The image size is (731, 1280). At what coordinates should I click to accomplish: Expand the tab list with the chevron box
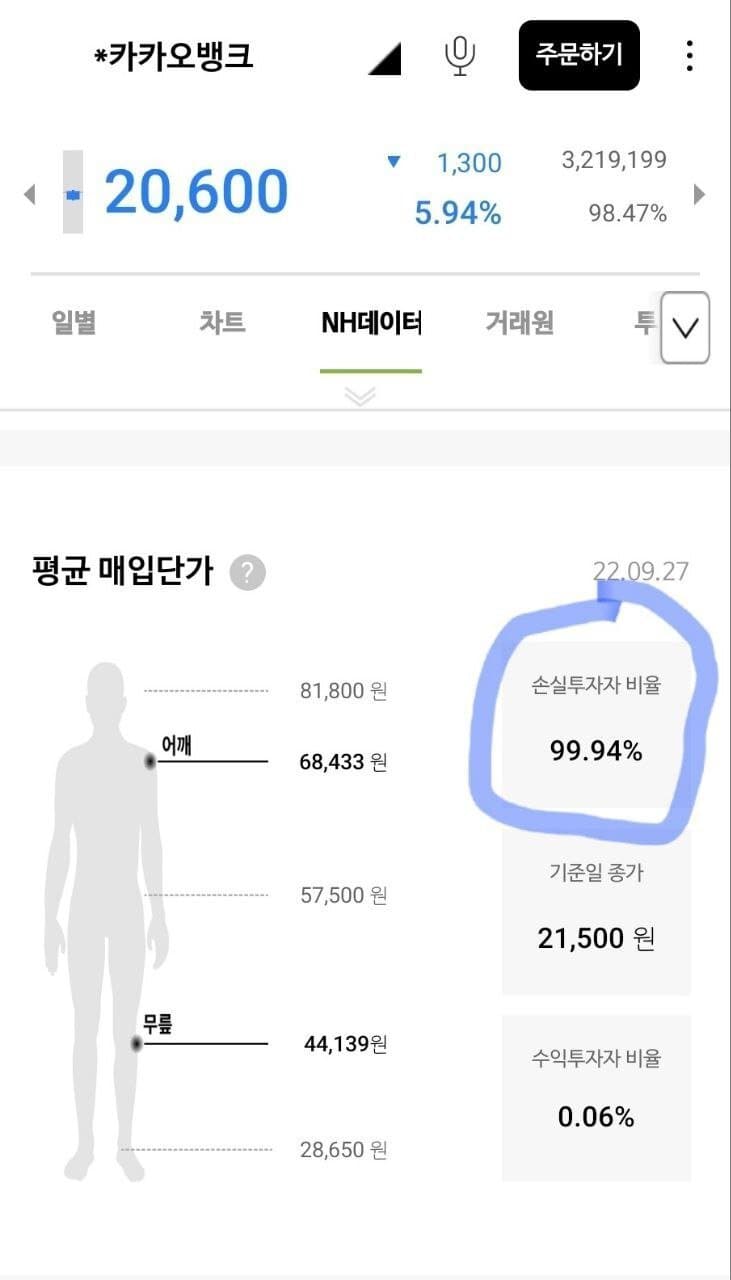coord(685,328)
